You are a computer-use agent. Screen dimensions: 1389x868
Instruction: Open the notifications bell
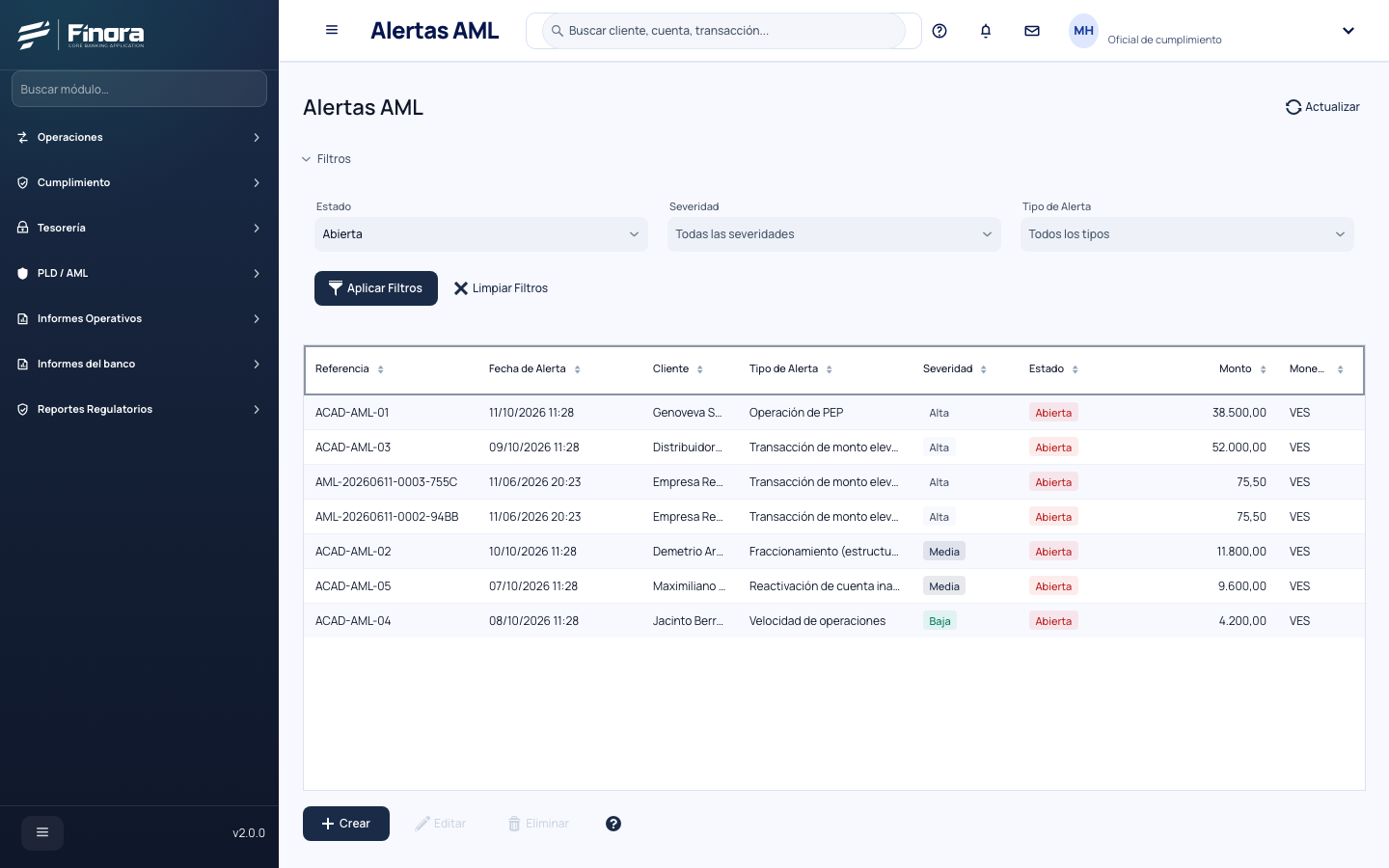pos(986,31)
